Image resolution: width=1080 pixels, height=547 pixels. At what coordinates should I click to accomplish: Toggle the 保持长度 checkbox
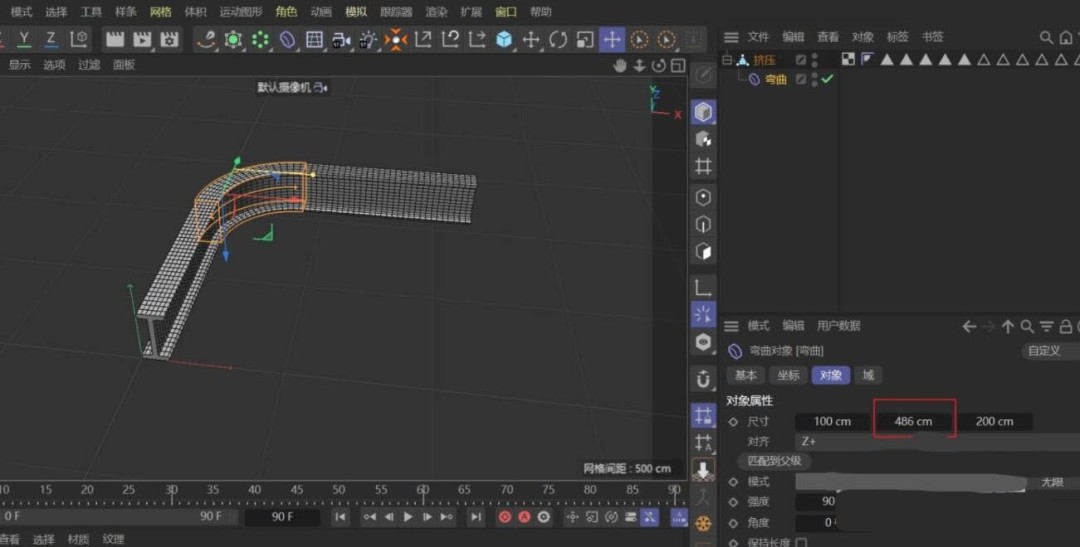(x=801, y=542)
